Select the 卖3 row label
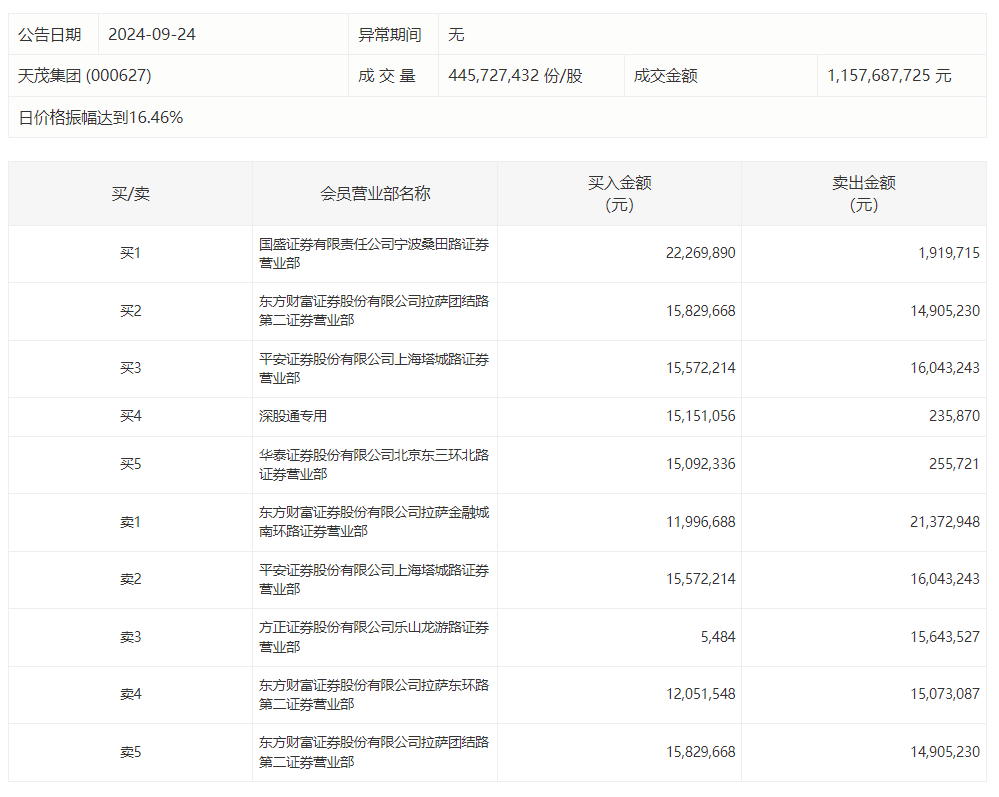The height and width of the screenshot is (797, 999). point(131,637)
